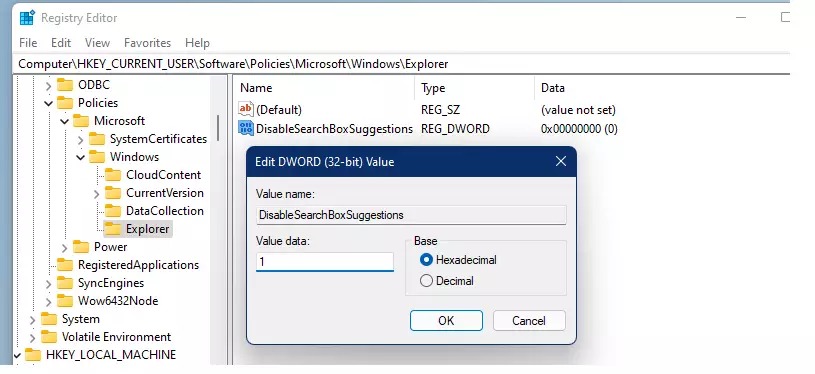Expand the Wow6432Node key
The width and height of the screenshot is (815, 374).
pos(48,301)
